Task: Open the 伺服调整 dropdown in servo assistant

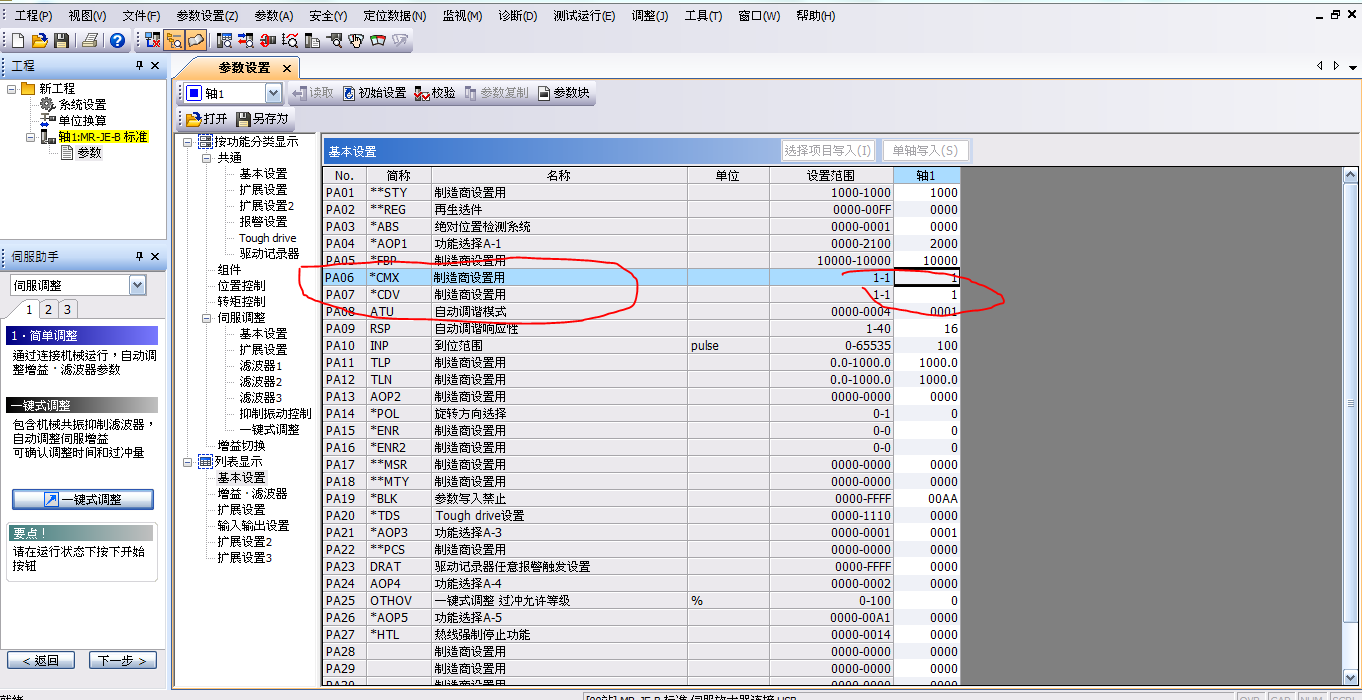Action: [x=138, y=286]
